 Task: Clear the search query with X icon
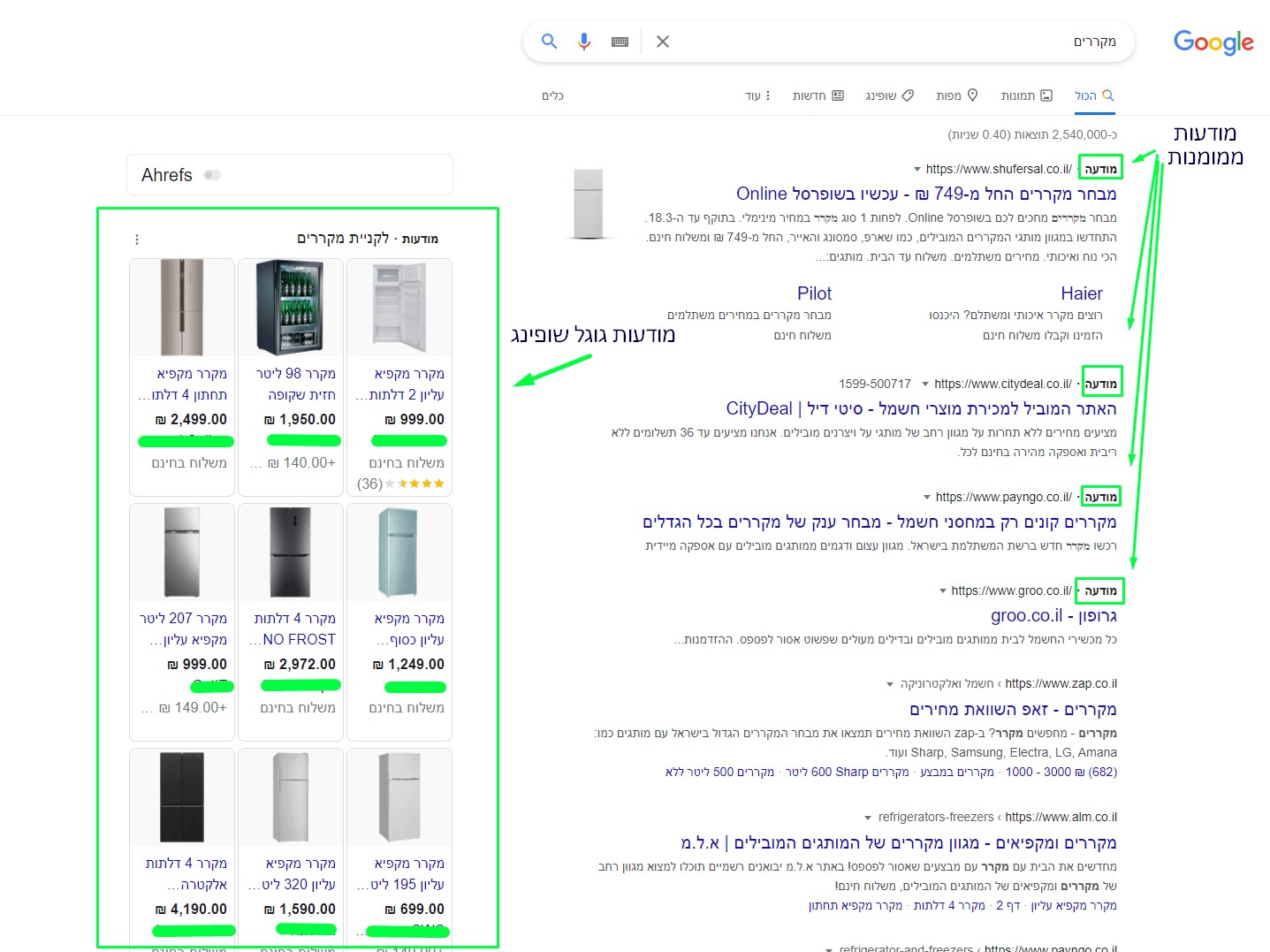tap(663, 42)
